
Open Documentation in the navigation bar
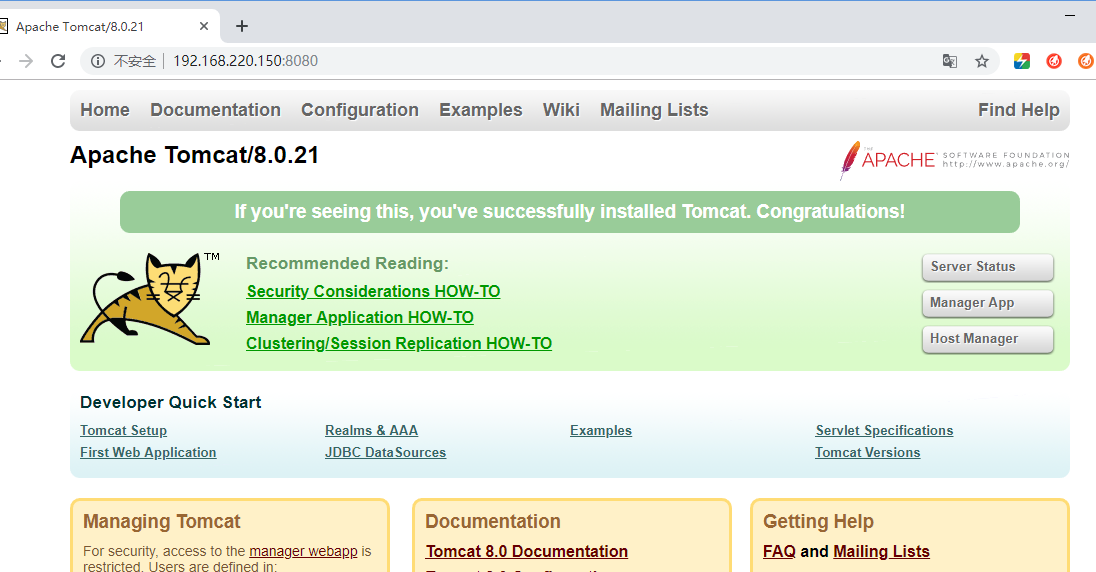point(215,110)
